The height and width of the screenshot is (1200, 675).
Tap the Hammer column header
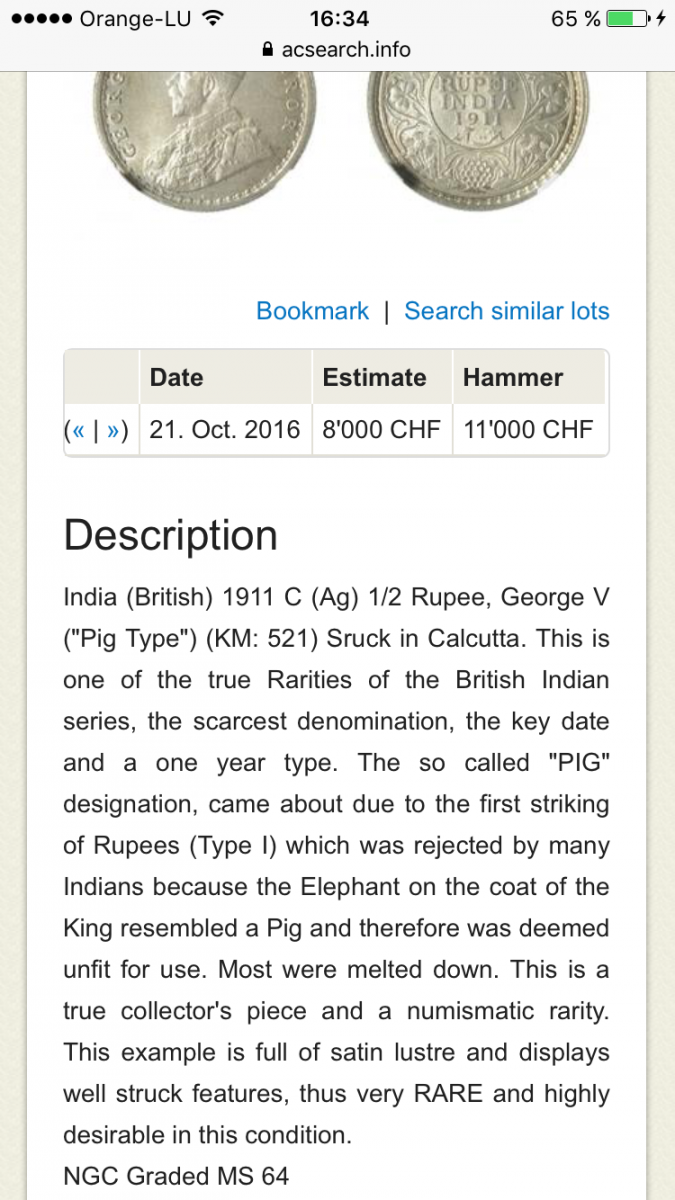click(513, 377)
